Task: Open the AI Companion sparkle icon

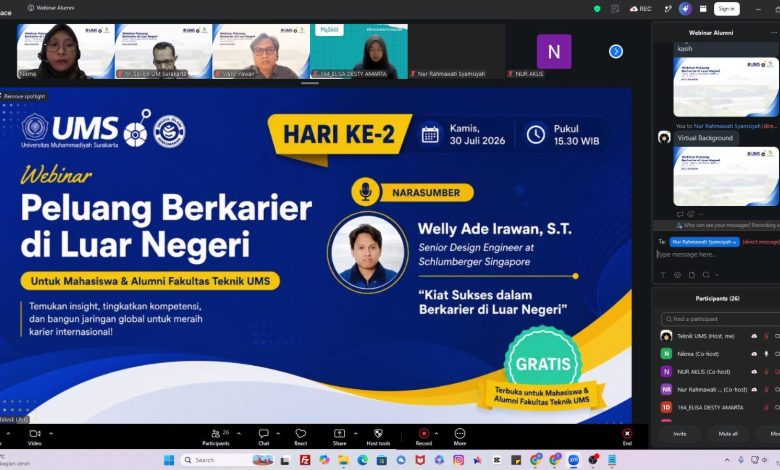Action: 685,8
